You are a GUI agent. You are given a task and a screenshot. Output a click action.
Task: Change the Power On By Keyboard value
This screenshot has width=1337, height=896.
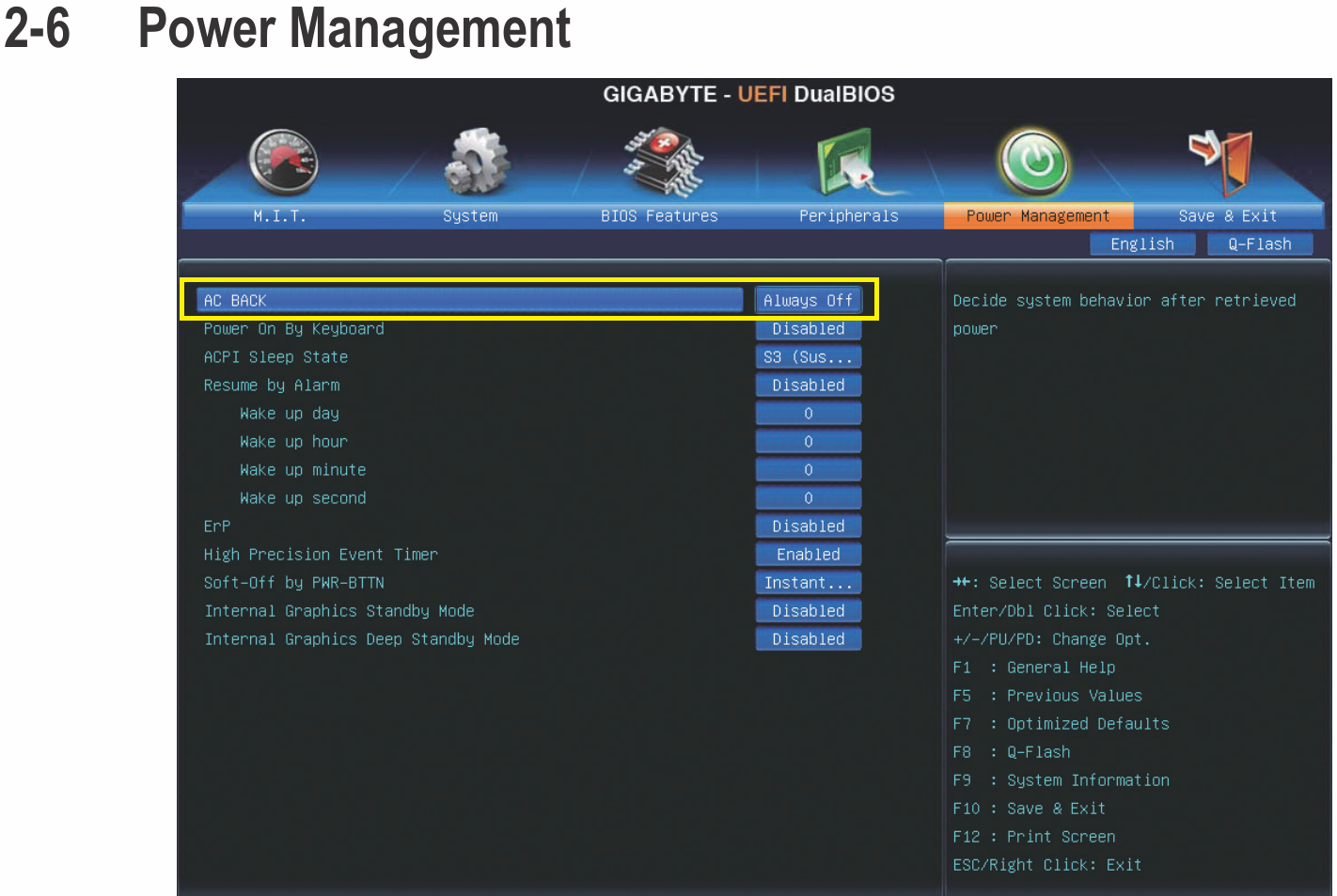pyautogui.click(x=809, y=329)
